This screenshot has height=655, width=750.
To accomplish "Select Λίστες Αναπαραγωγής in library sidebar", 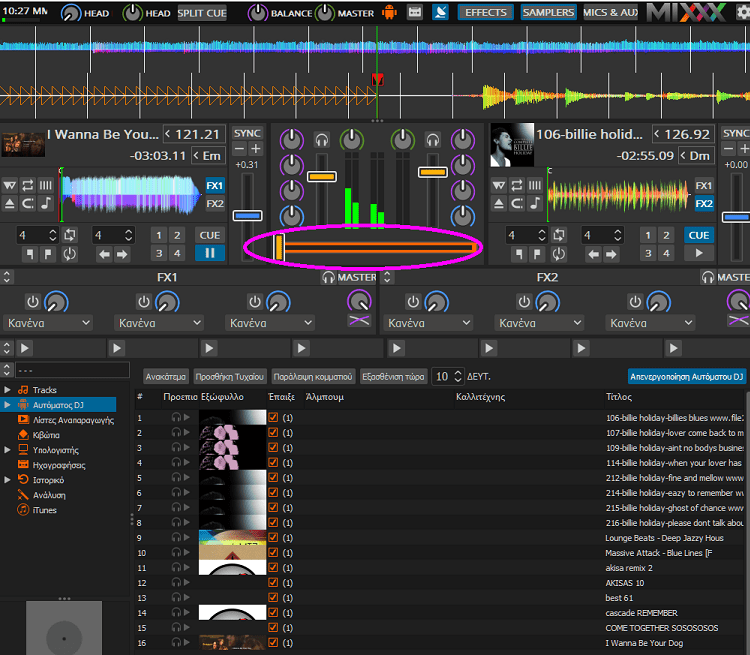I will (x=73, y=420).
